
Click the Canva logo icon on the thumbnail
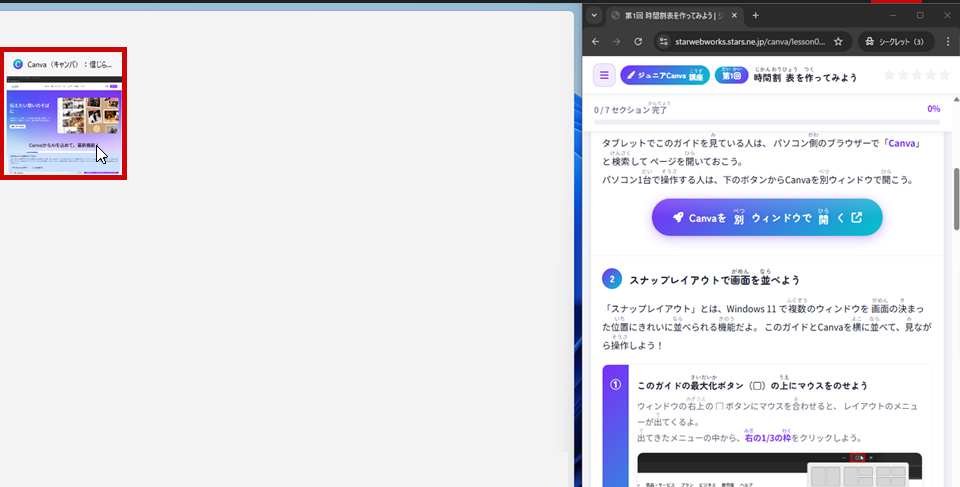[x=18, y=64]
